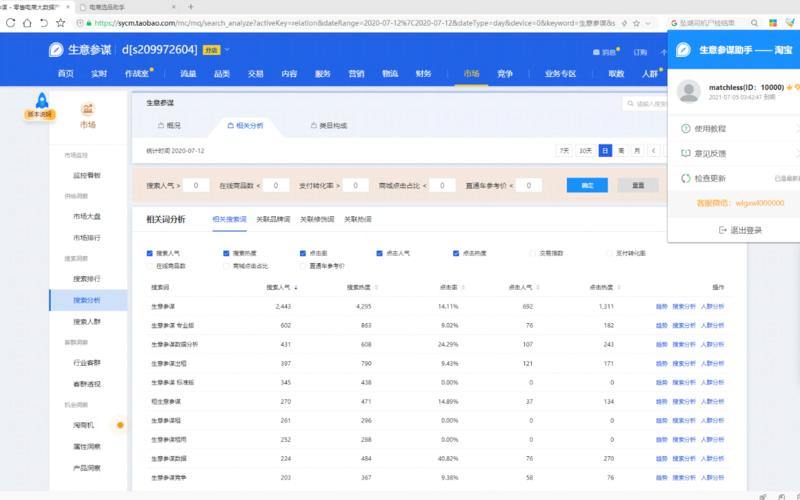Click the browser reload icon

click(x=10, y=22)
